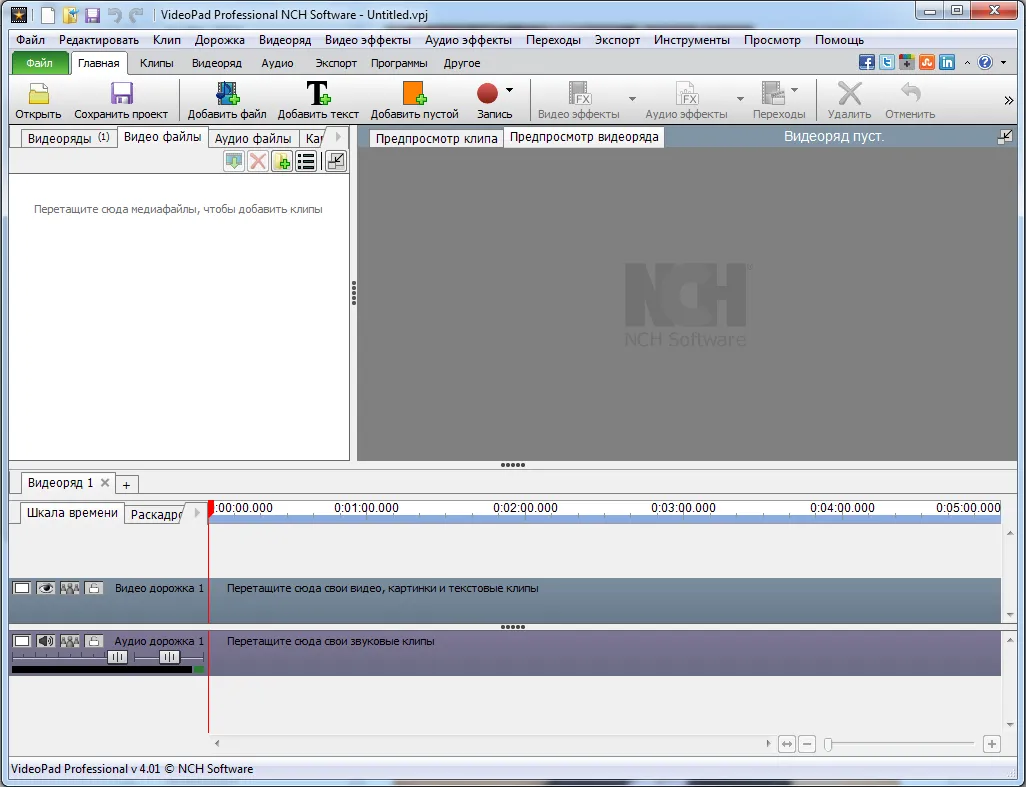Open the blue help icon
This screenshot has width=1026, height=787.
985,62
